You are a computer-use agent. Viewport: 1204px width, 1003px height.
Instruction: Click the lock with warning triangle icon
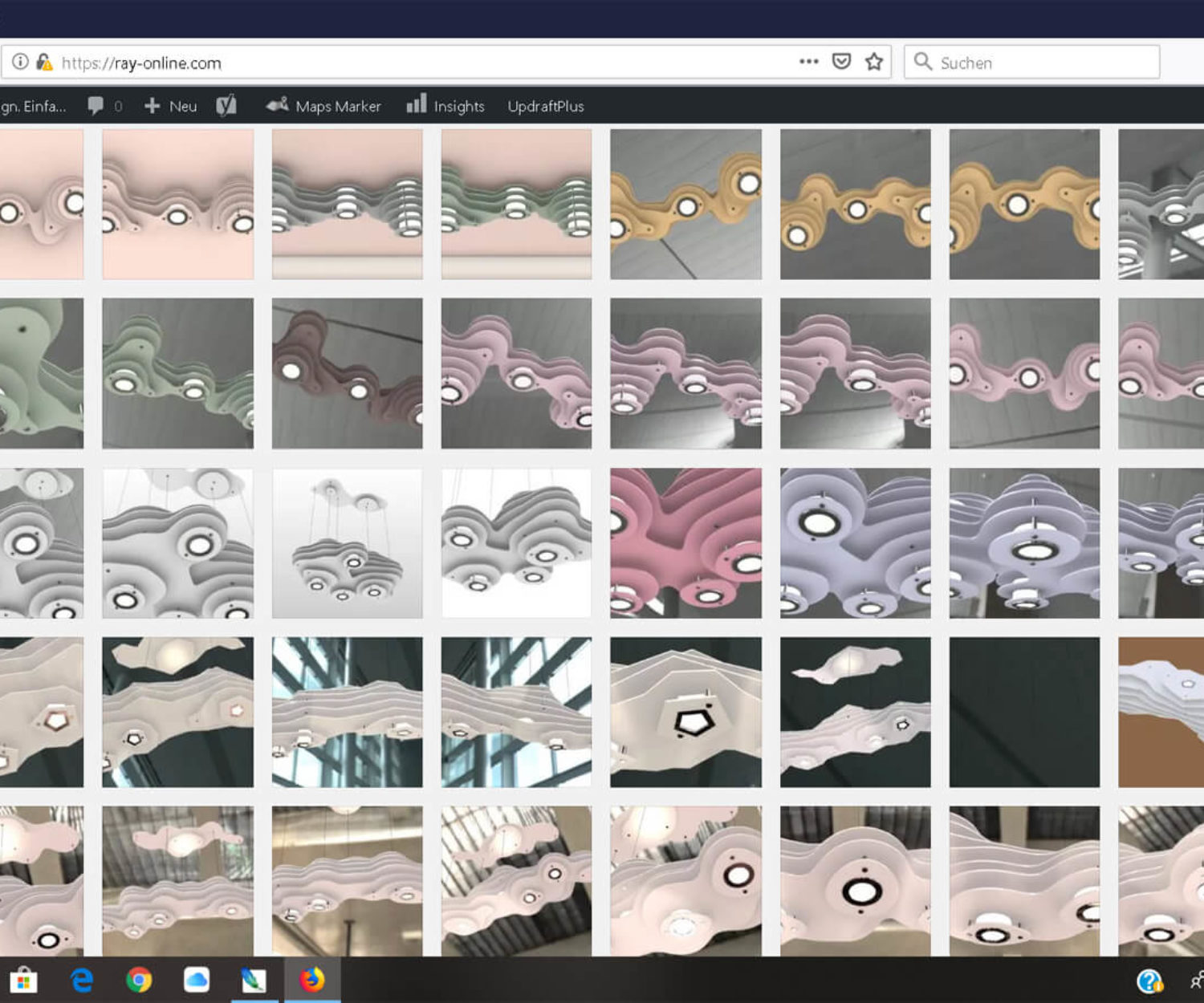tap(44, 62)
